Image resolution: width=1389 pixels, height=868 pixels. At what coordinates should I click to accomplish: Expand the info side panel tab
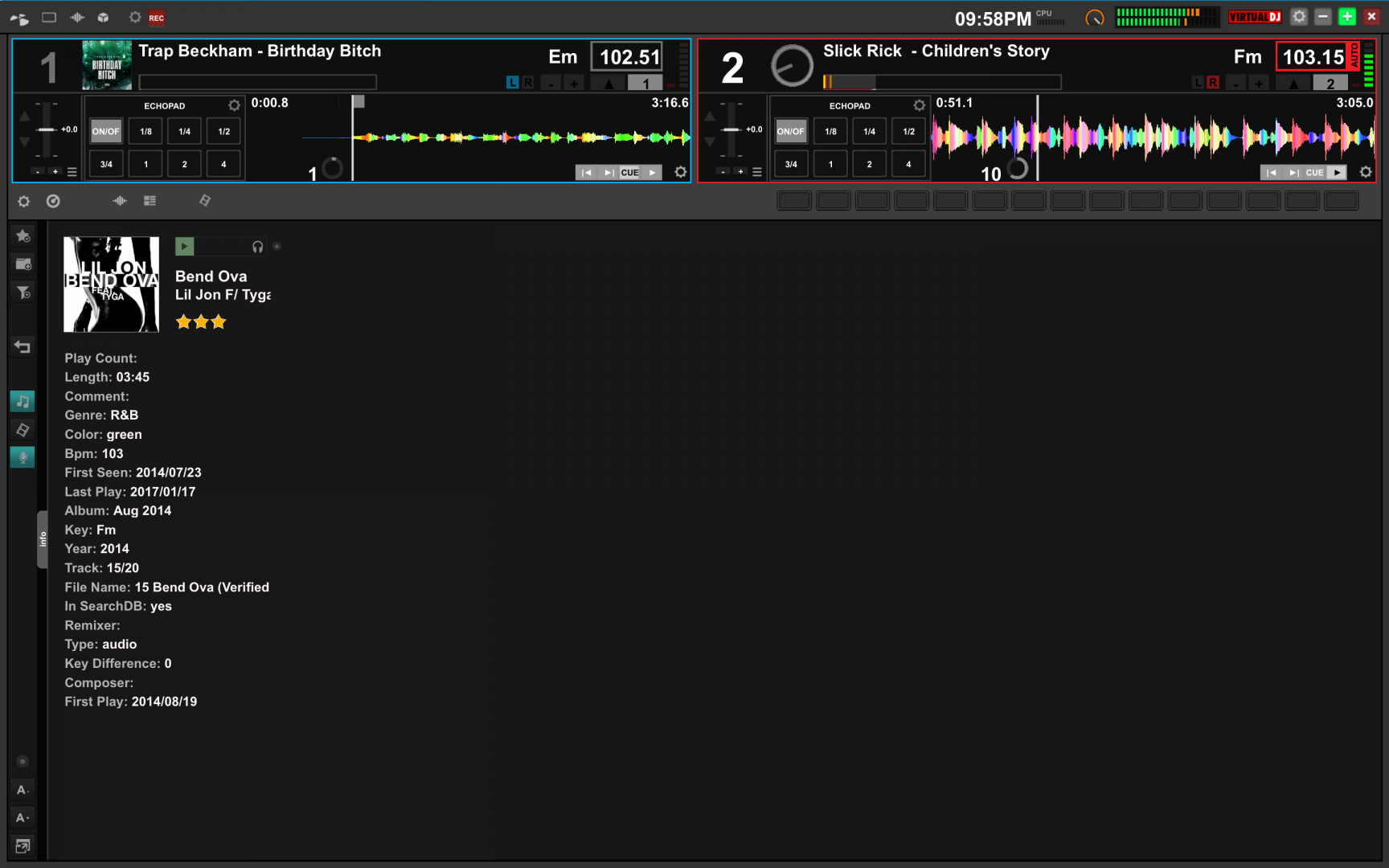tap(43, 539)
